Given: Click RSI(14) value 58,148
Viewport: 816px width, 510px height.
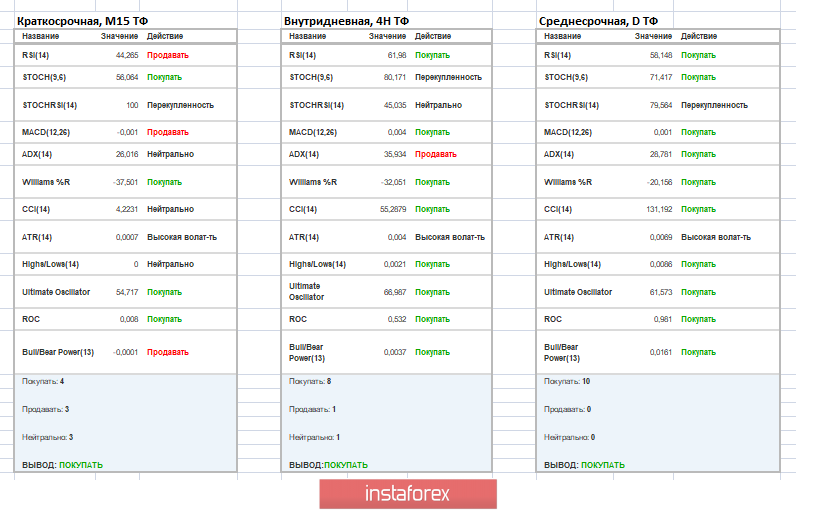Looking at the screenshot, I should pyautogui.click(x=661, y=55).
